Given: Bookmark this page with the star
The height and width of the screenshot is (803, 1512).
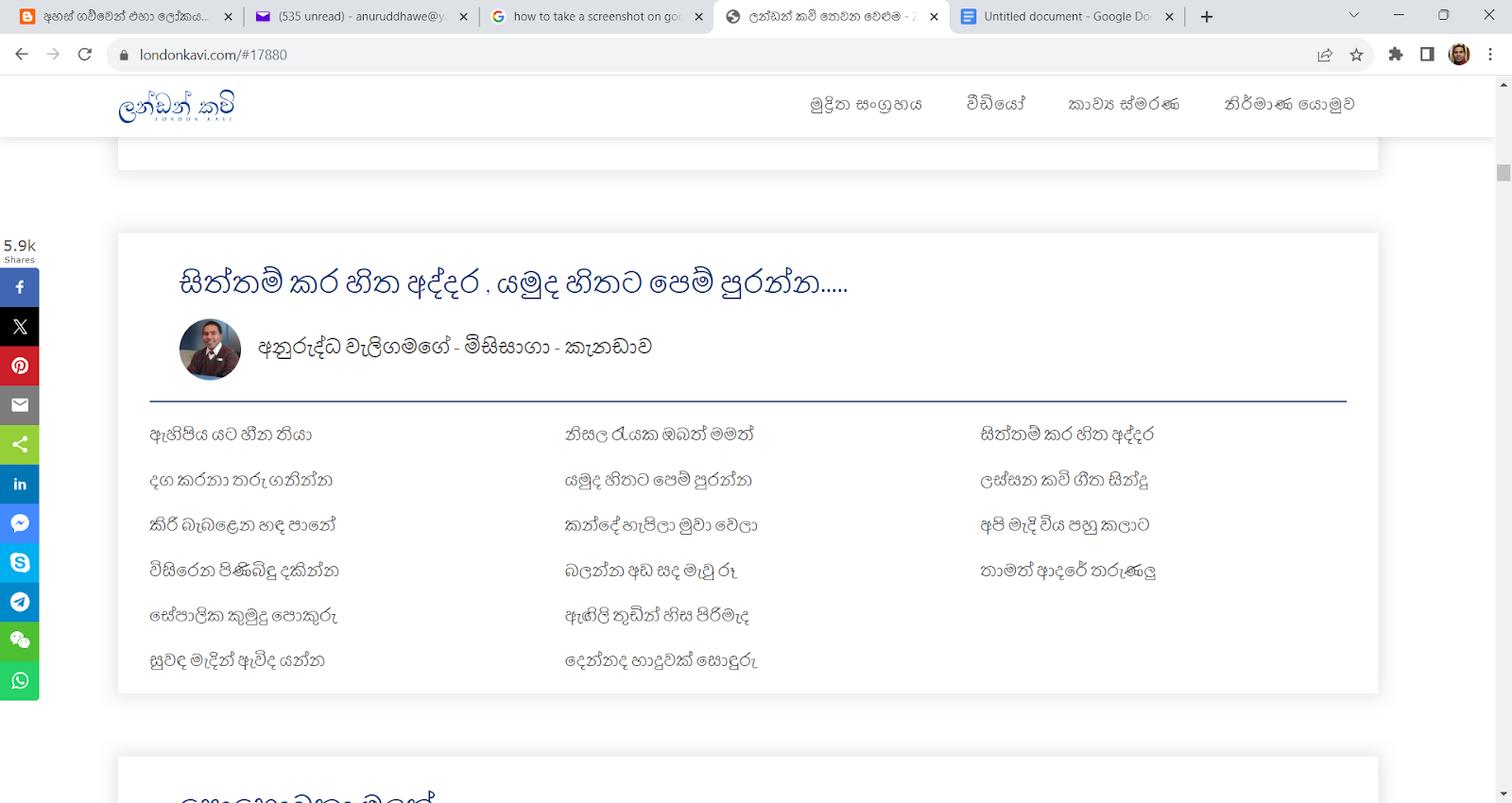Looking at the screenshot, I should (x=1356, y=55).
